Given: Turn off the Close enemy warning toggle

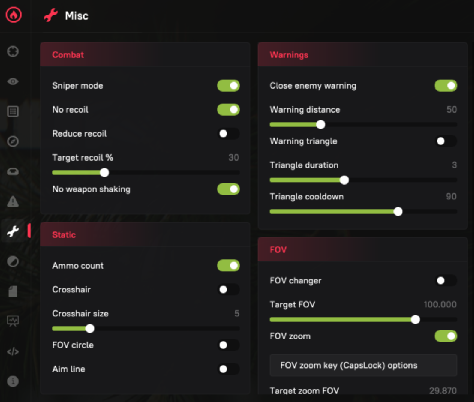Looking at the screenshot, I should point(446,86).
